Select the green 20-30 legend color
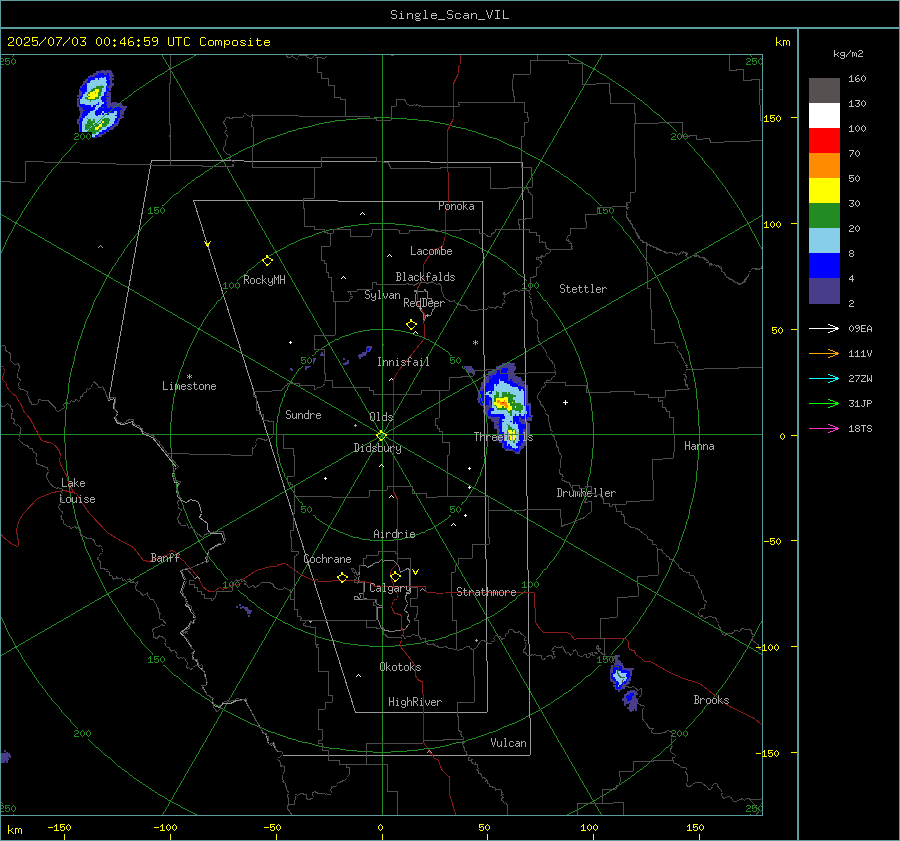Image resolution: width=900 pixels, height=841 pixels. [x=824, y=216]
